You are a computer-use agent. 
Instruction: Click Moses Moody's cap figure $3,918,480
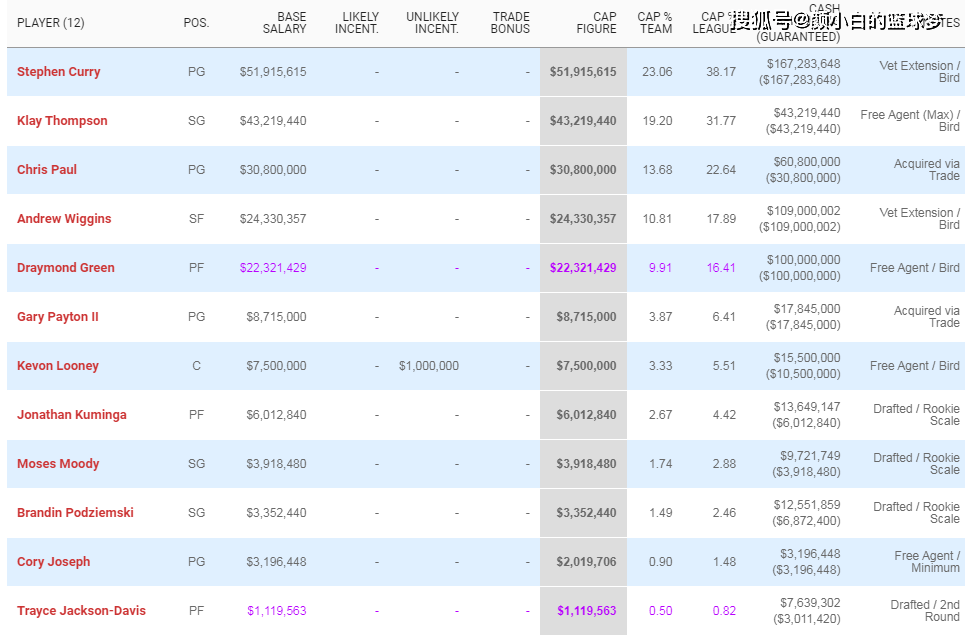pos(587,463)
